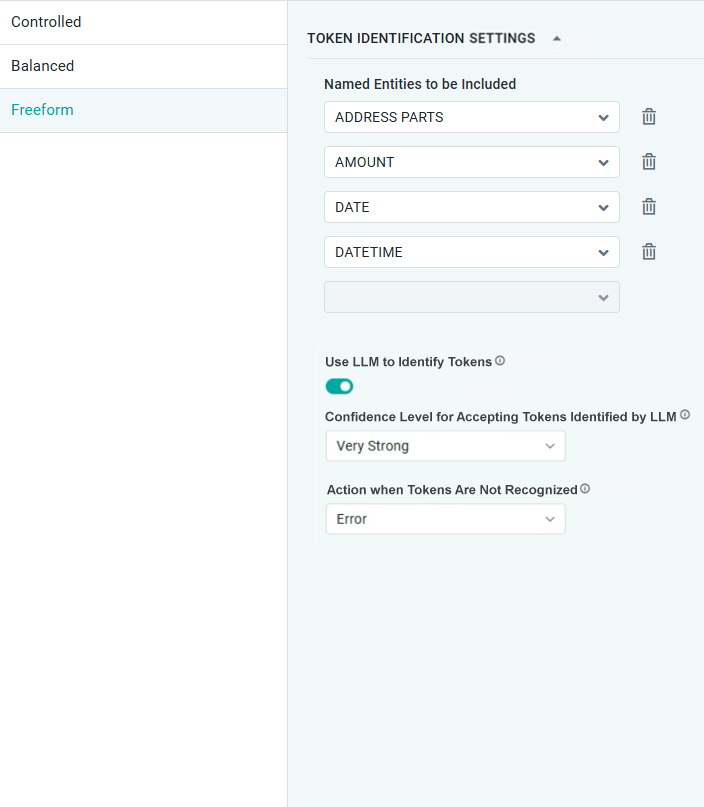Delete the AMOUNT entity row
The width and height of the screenshot is (704, 807).
[649, 162]
